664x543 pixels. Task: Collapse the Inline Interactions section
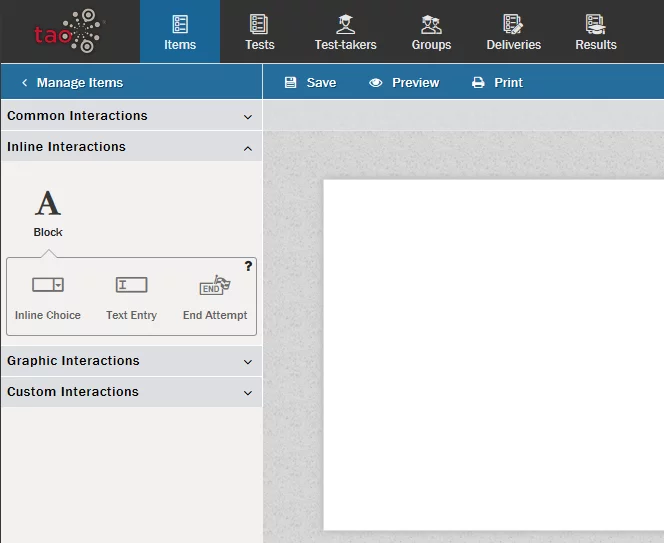(130, 147)
